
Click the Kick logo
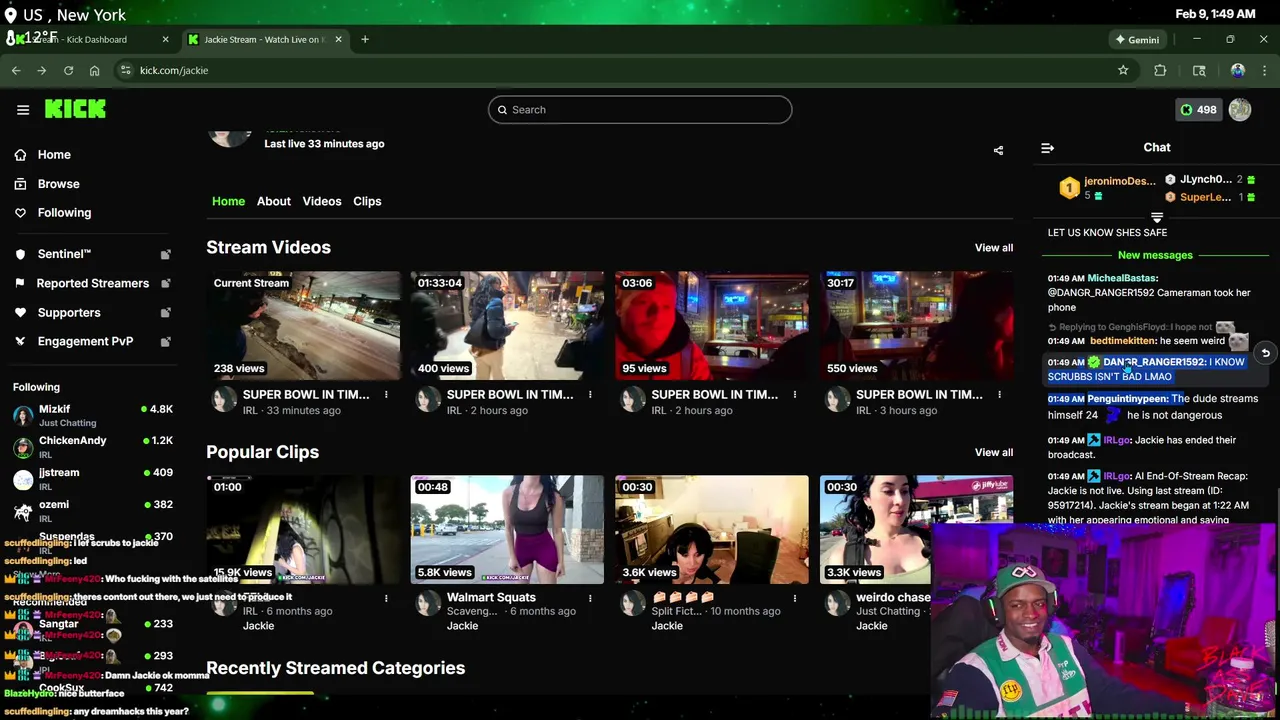click(x=75, y=109)
